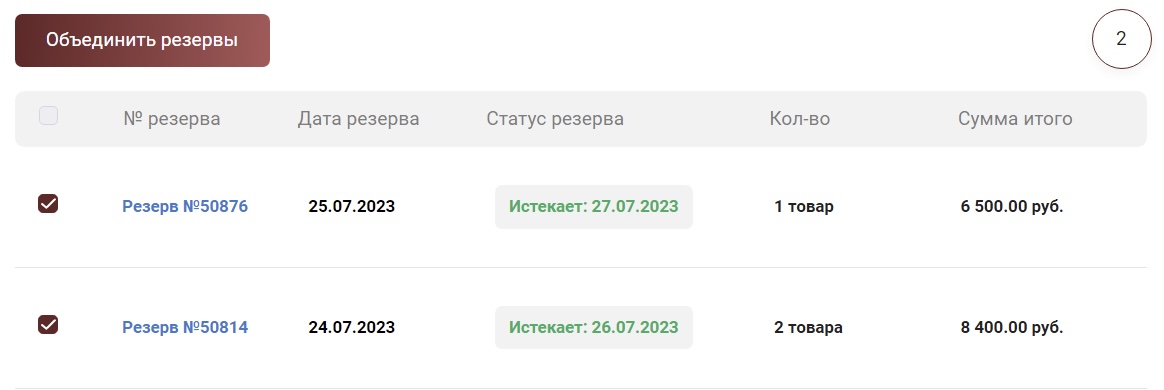Click the Объединить резервы button
This screenshot has height=390, width=1164.
point(142,40)
